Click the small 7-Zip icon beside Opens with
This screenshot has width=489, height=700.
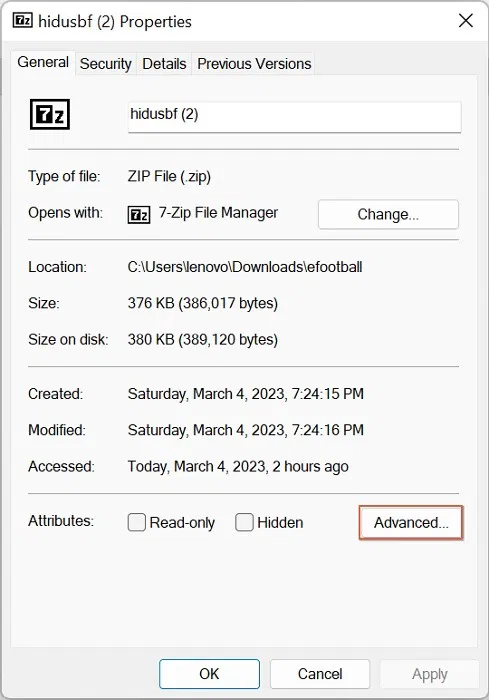[x=139, y=215]
